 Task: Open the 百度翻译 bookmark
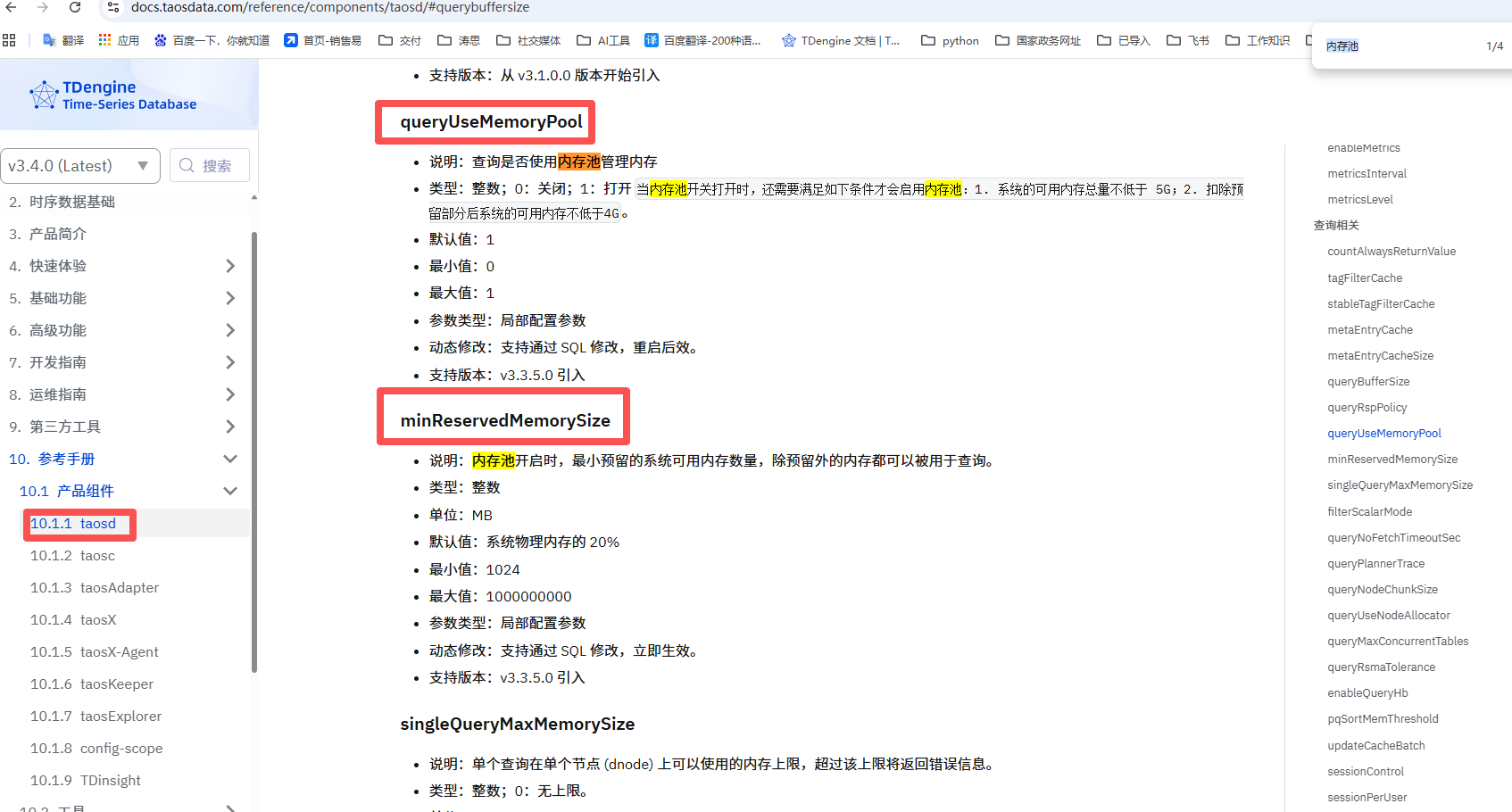pyautogui.click(x=702, y=40)
